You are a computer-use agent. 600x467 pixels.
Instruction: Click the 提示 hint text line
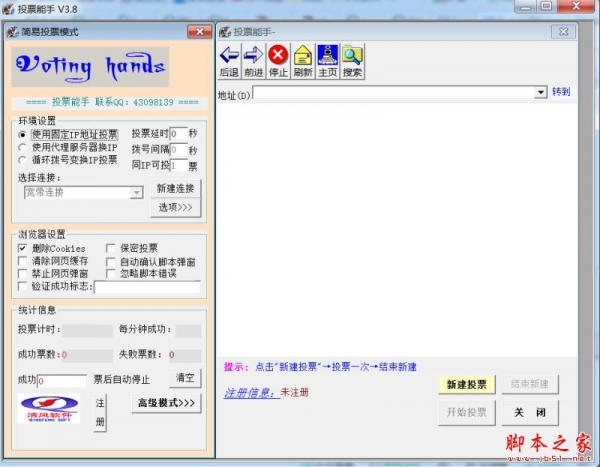(x=320, y=367)
